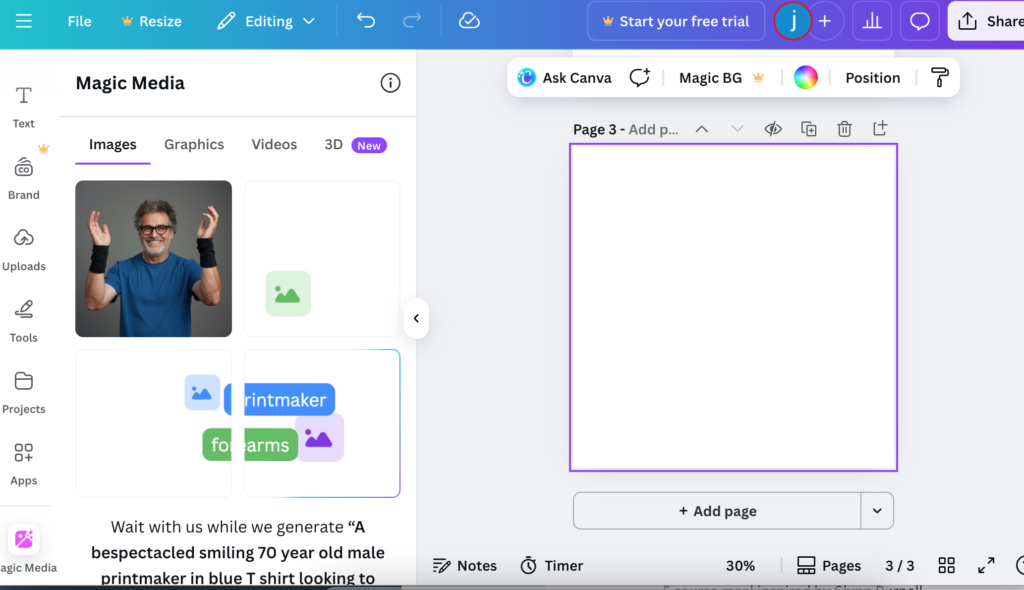Show Magic Media info
Viewport: 1024px width, 590px height.
point(390,83)
